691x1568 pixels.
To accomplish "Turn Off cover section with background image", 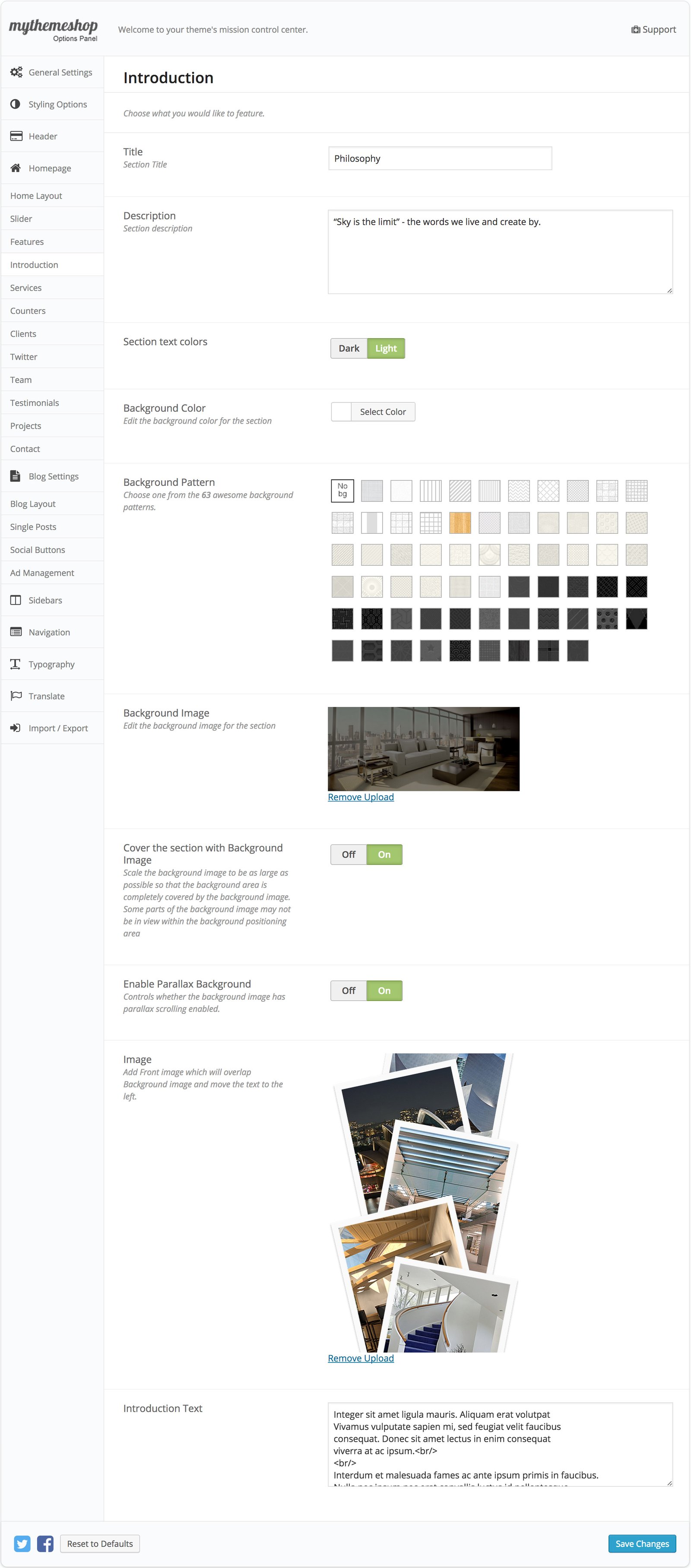I will pos(348,855).
